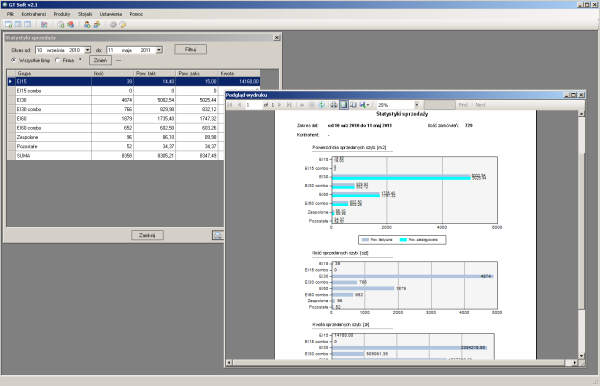Click the Kwota column header
The image size is (600, 386).
pos(239,73)
